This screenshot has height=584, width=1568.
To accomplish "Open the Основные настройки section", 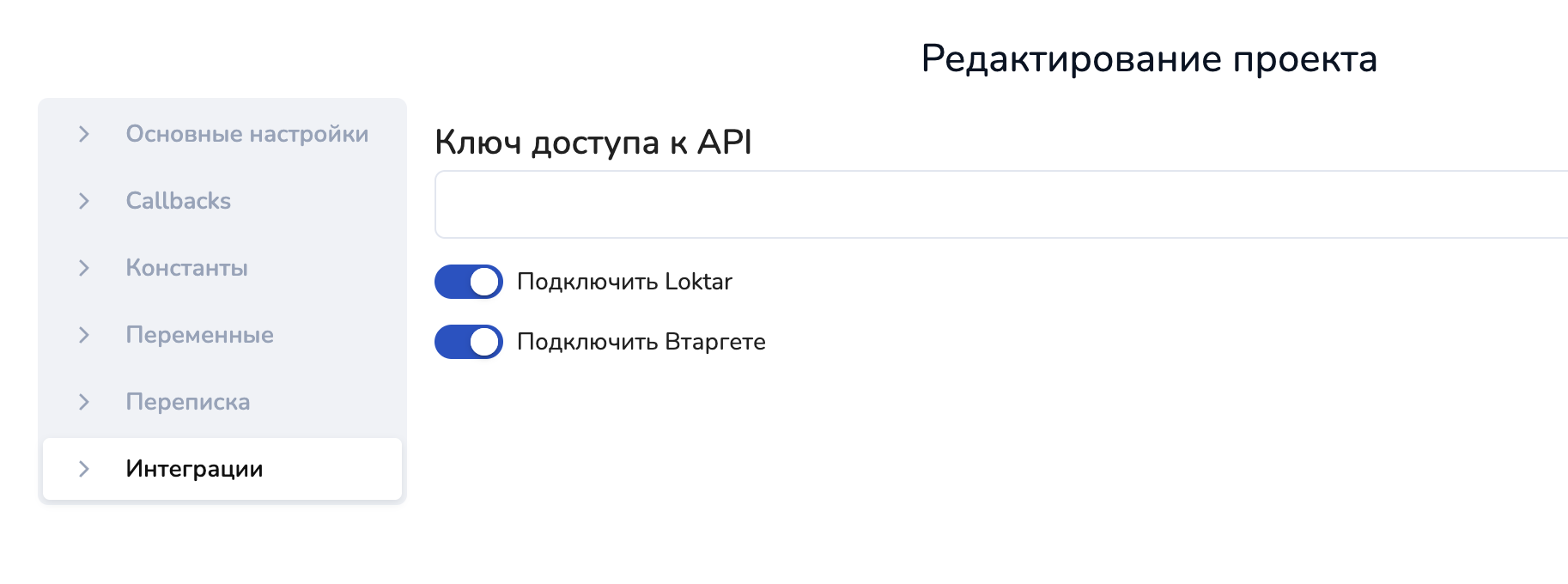I will pos(246,134).
